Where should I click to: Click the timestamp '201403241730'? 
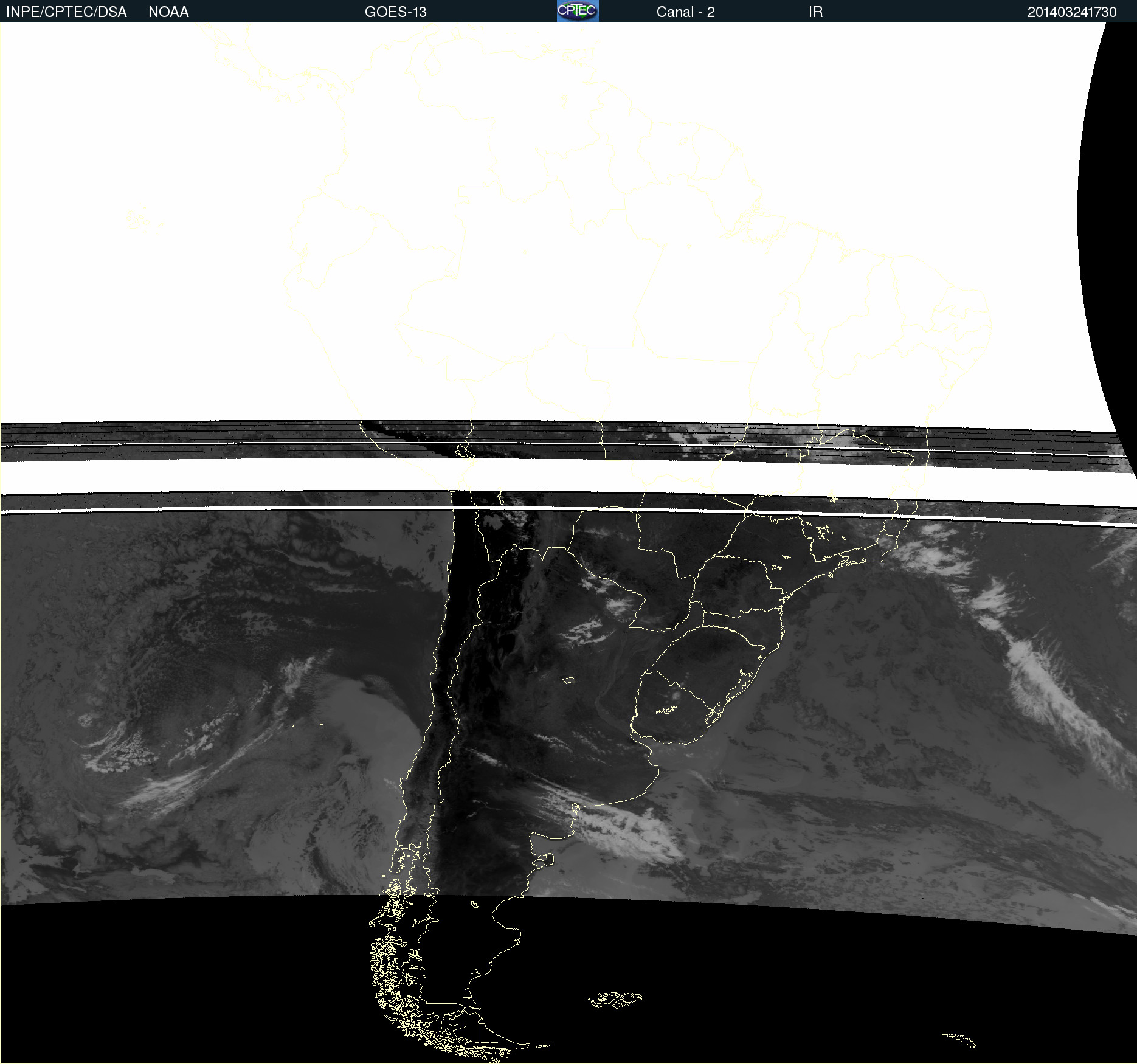[1071, 12]
